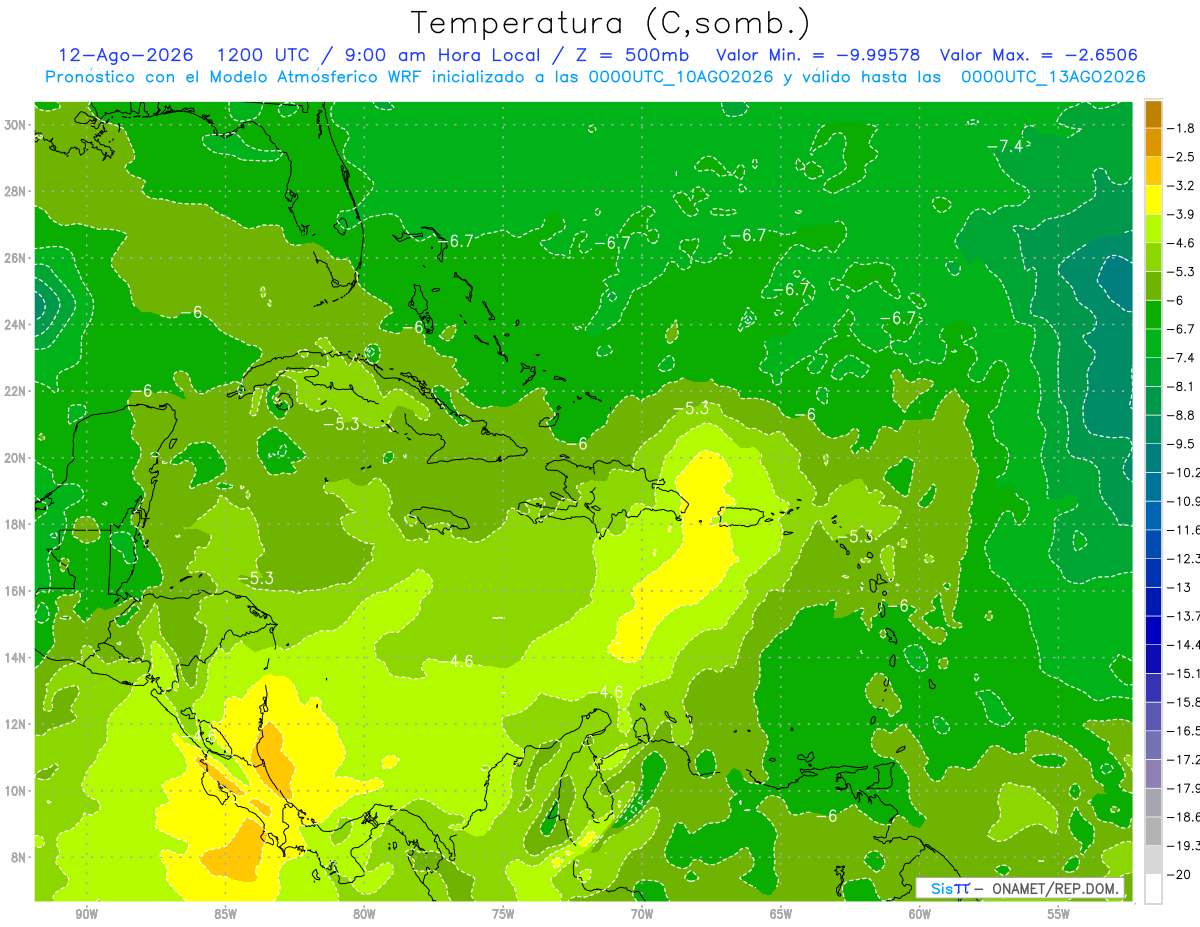Pick the dark blue colorbar segment between -13.7 and -14.4

pyautogui.click(x=1153, y=629)
